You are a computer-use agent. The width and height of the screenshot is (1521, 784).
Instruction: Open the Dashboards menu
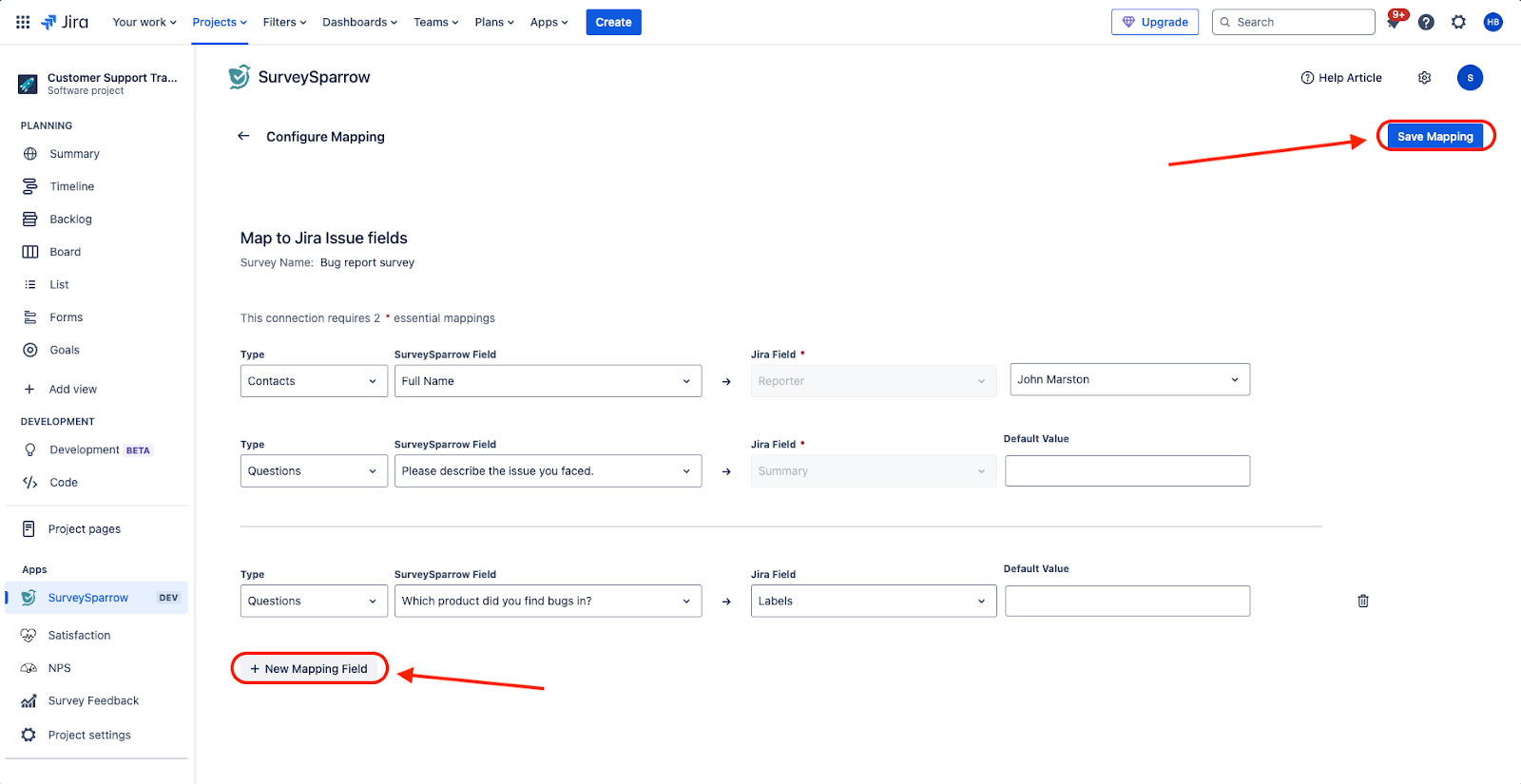point(359,22)
